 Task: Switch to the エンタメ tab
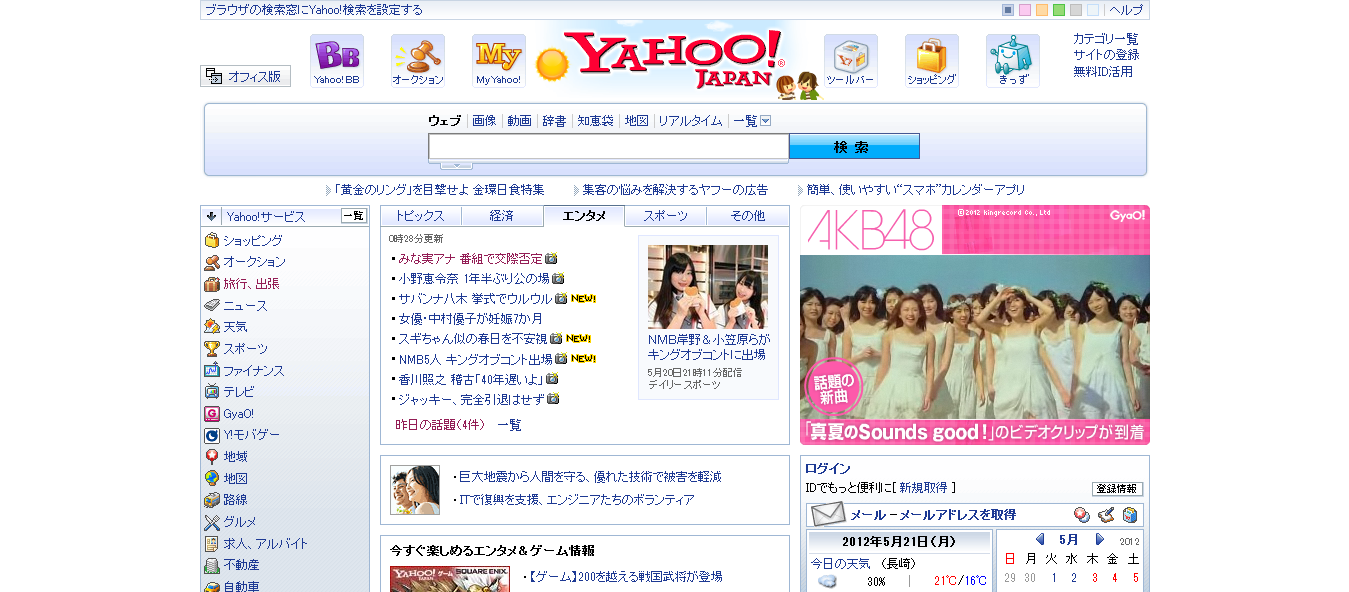[584, 216]
